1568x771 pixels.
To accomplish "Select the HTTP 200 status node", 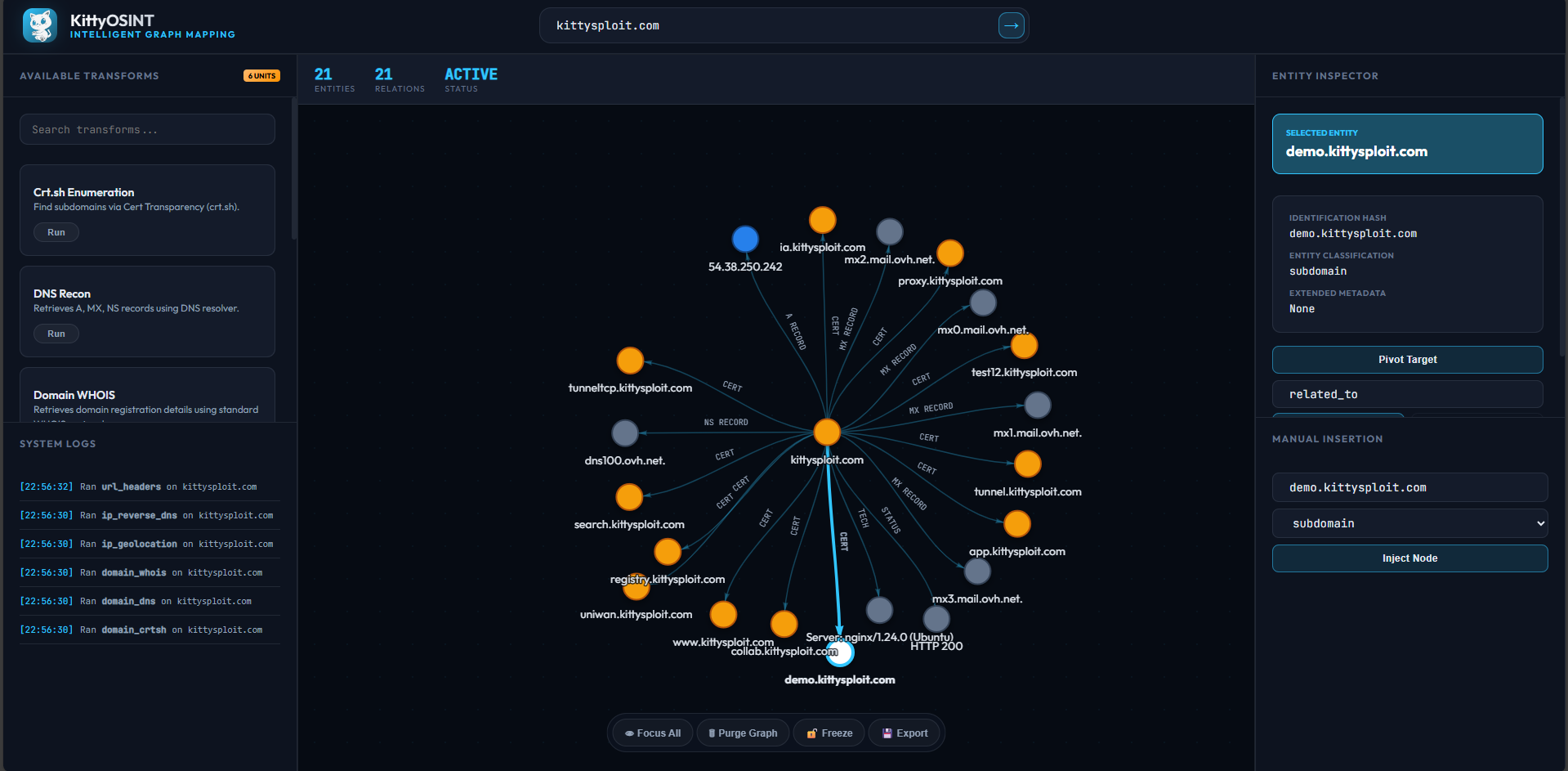I will pyautogui.click(x=936, y=618).
